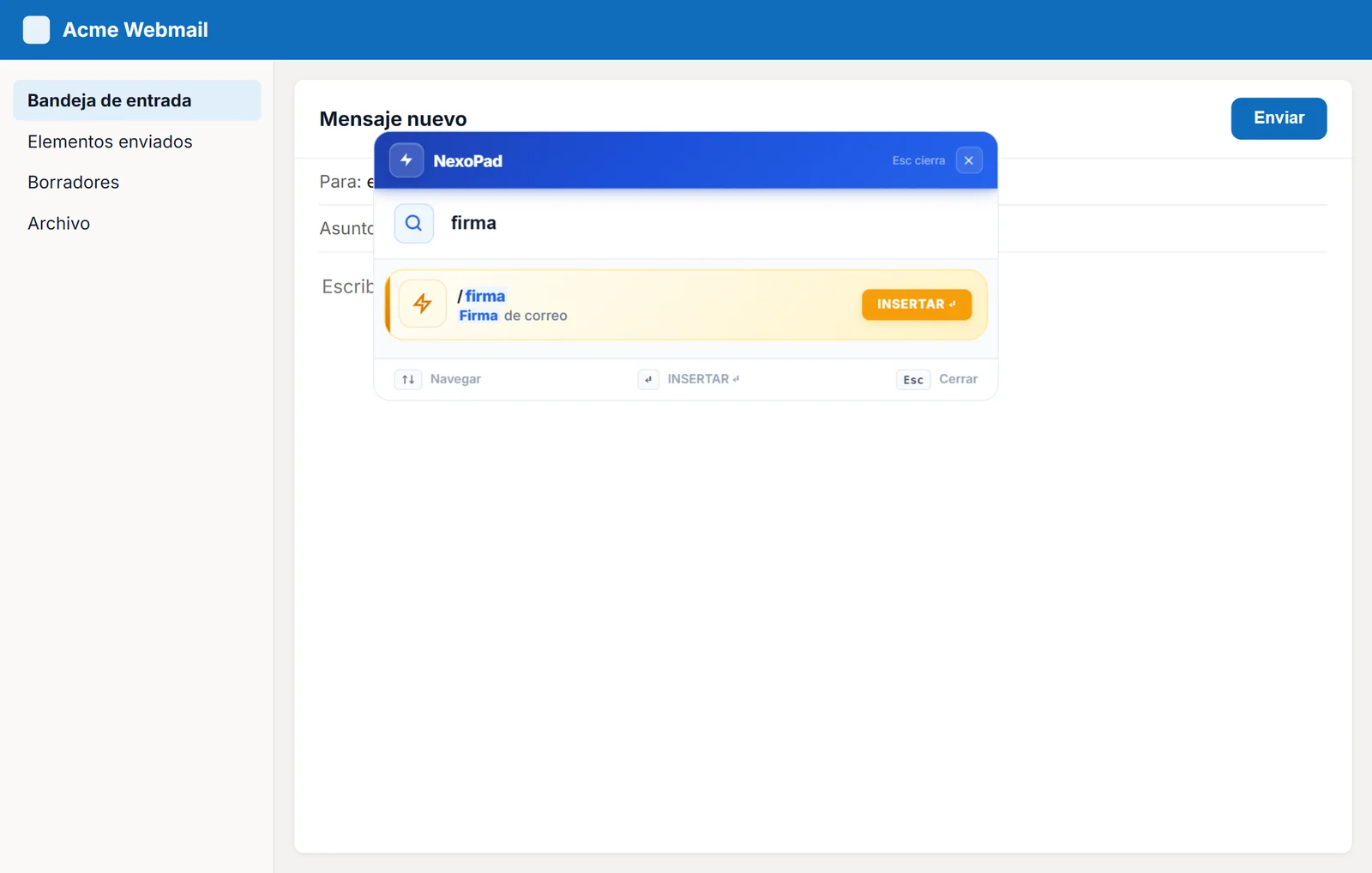Send the message with Enviar

coord(1279,118)
